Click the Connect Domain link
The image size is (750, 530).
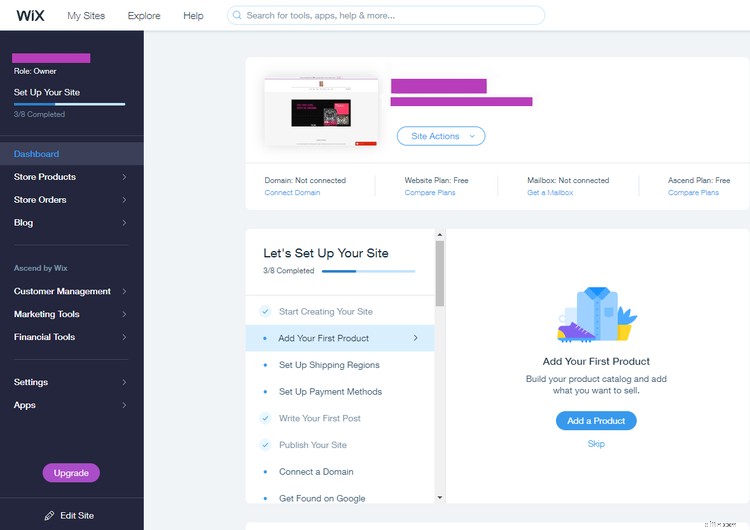[x=292, y=193]
